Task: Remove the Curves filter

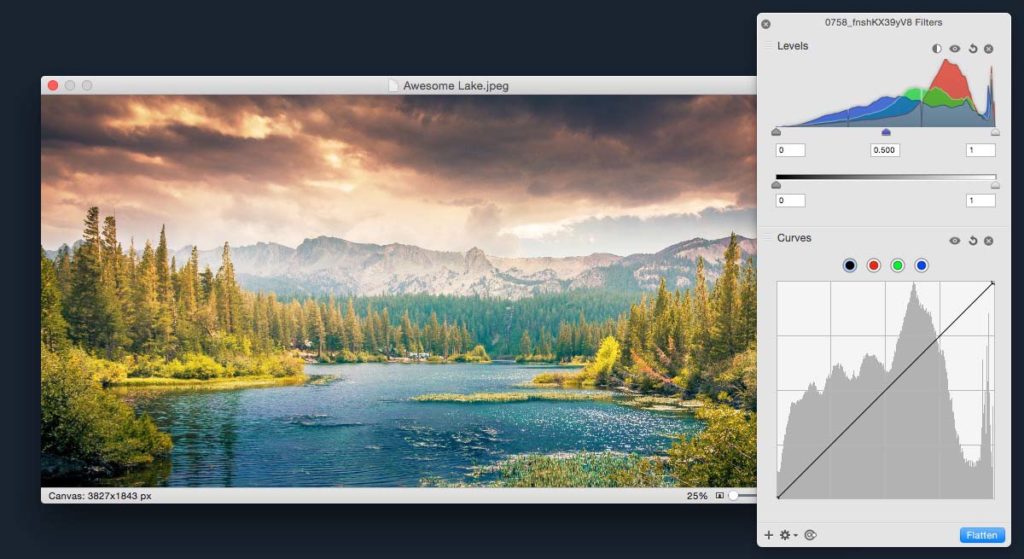Action: (989, 240)
